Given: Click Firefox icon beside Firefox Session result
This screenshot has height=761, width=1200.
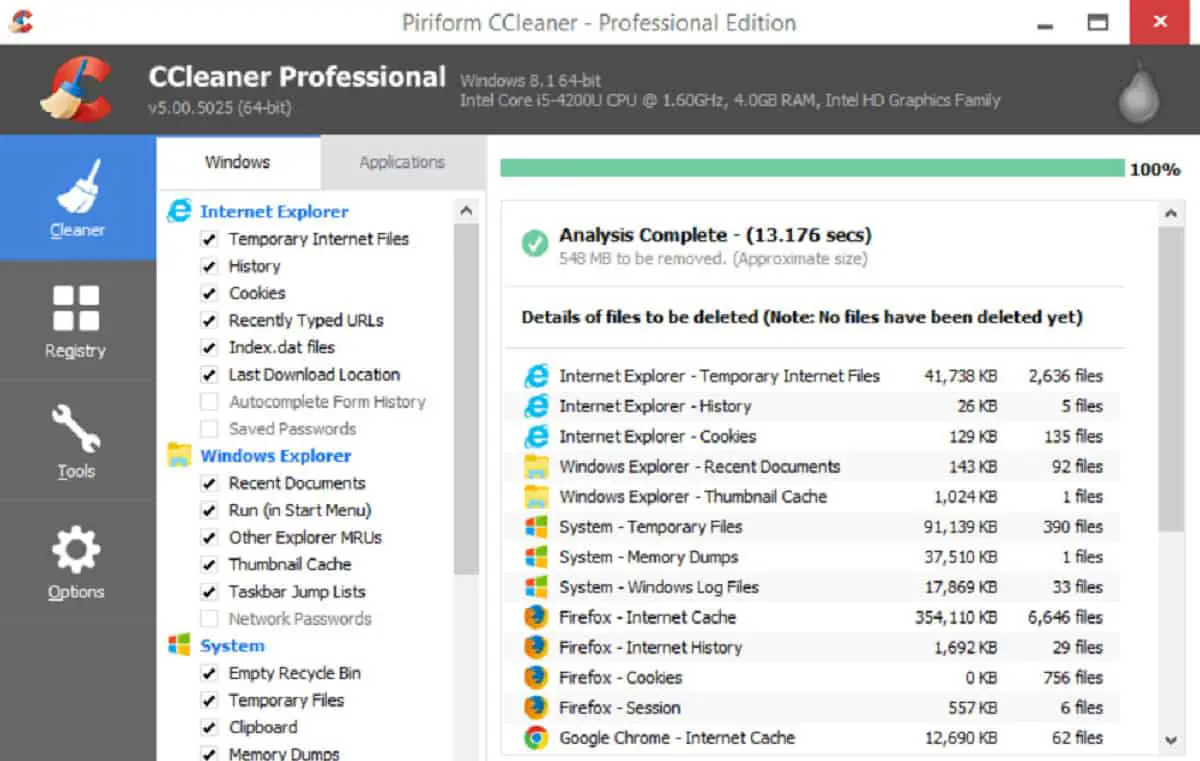Looking at the screenshot, I should pos(537,707).
